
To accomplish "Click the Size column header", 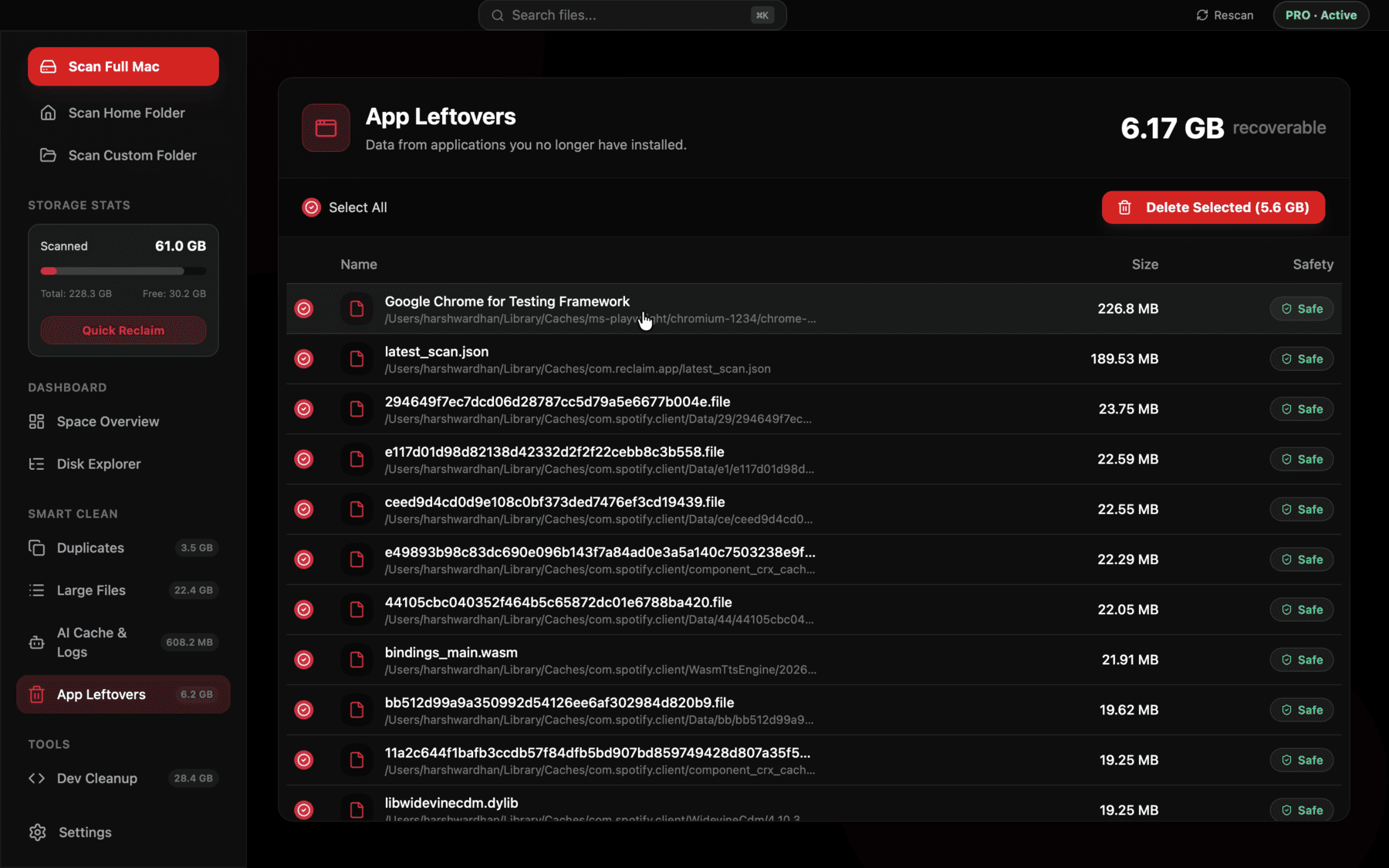I will (1144, 265).
